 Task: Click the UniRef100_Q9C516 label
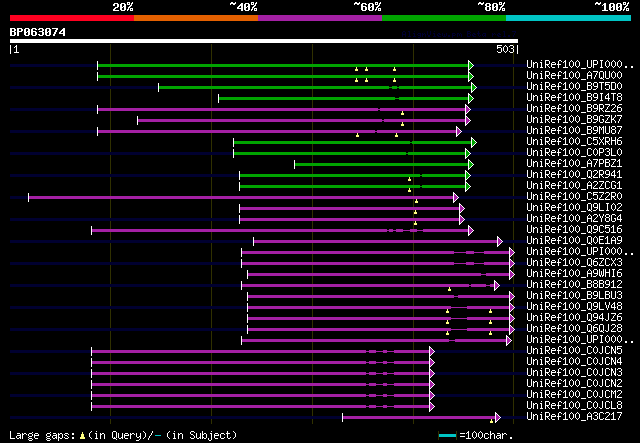click(574, 229)
